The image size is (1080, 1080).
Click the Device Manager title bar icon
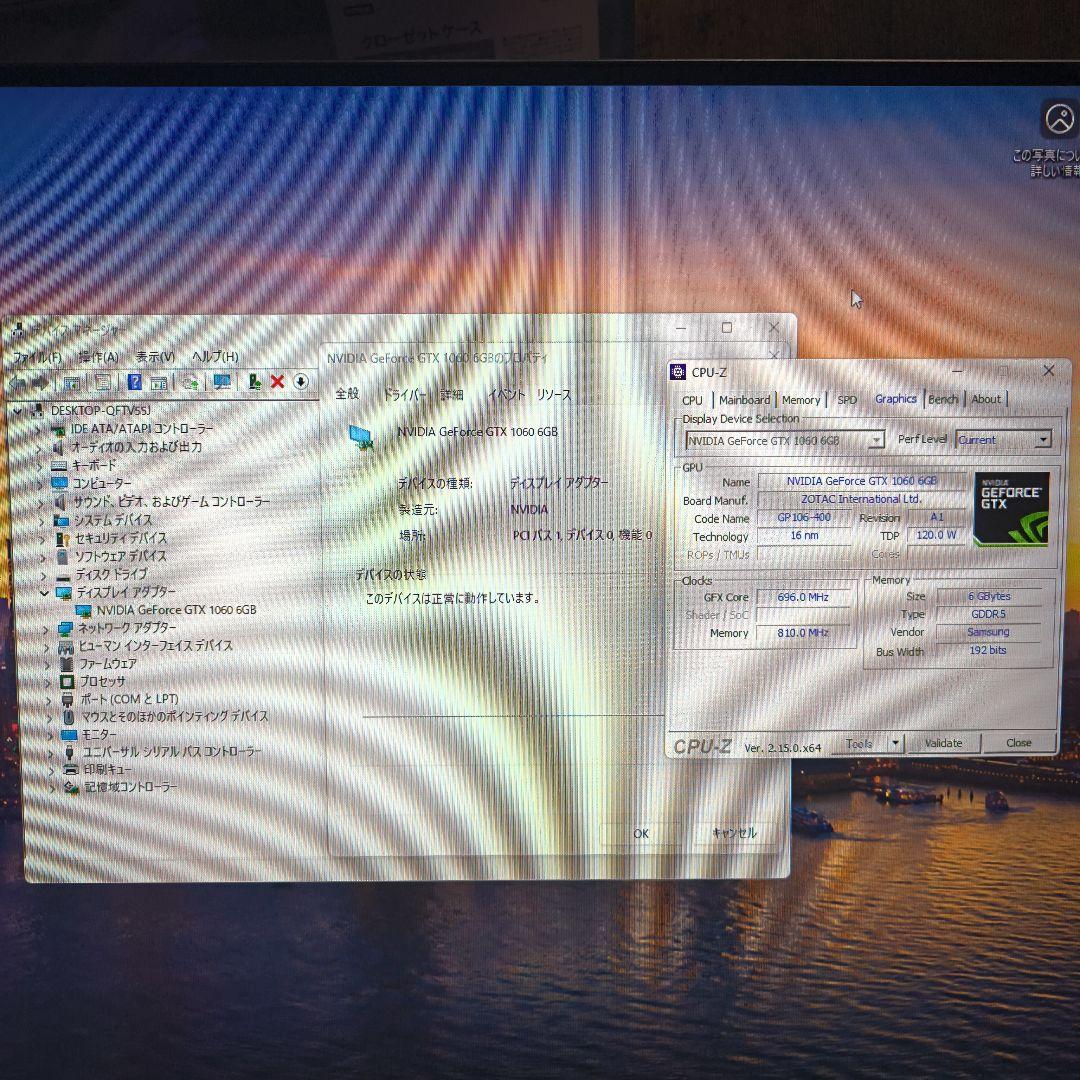tap(18, 329)
